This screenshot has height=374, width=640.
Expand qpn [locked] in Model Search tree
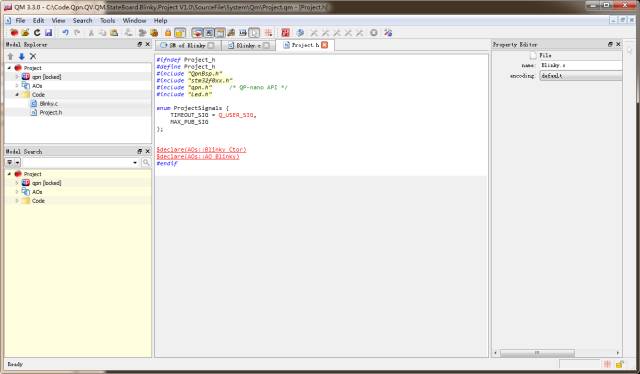click(17, 183)
